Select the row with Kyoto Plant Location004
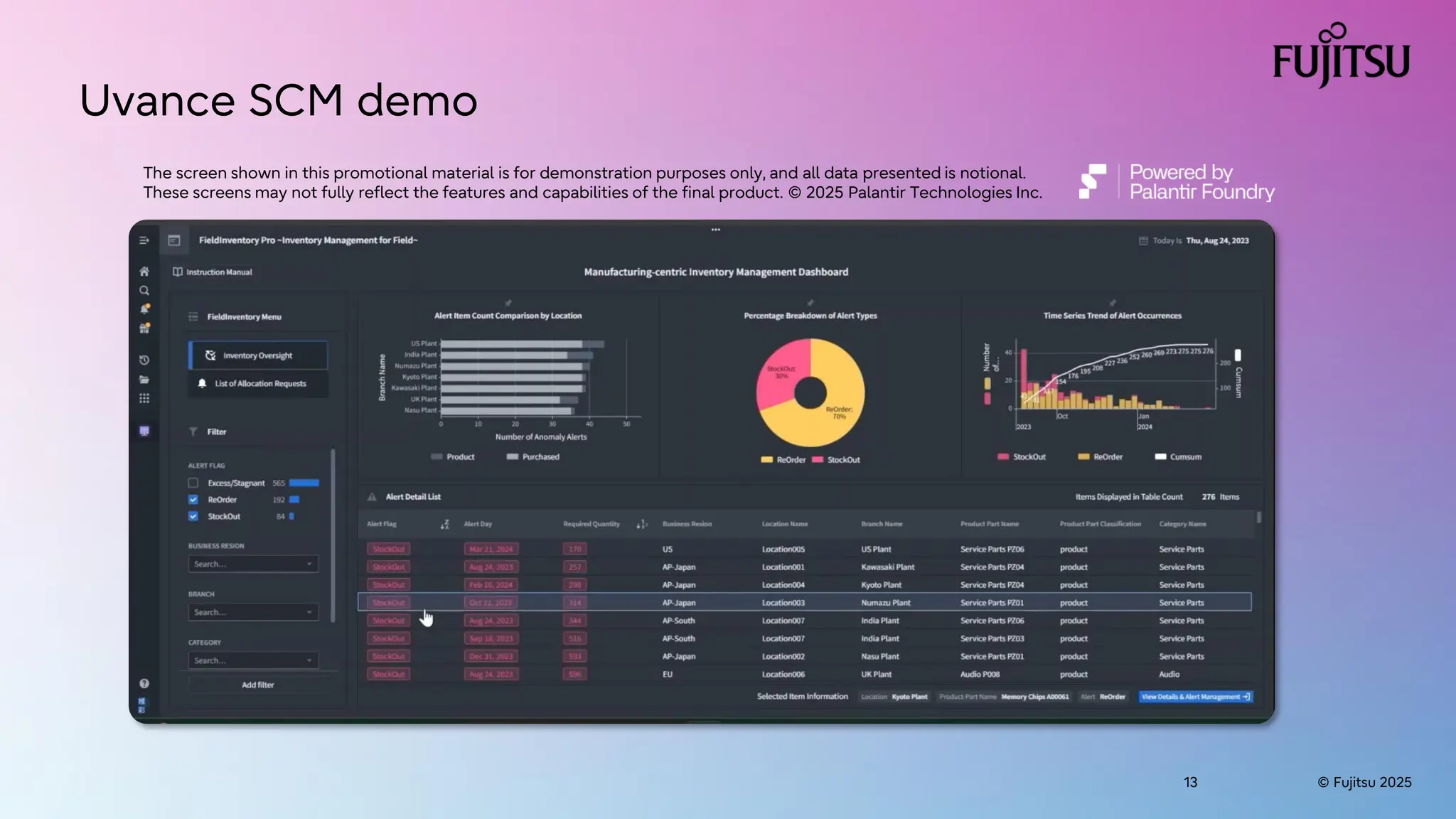1456x819 pixels. pos(805,584)
